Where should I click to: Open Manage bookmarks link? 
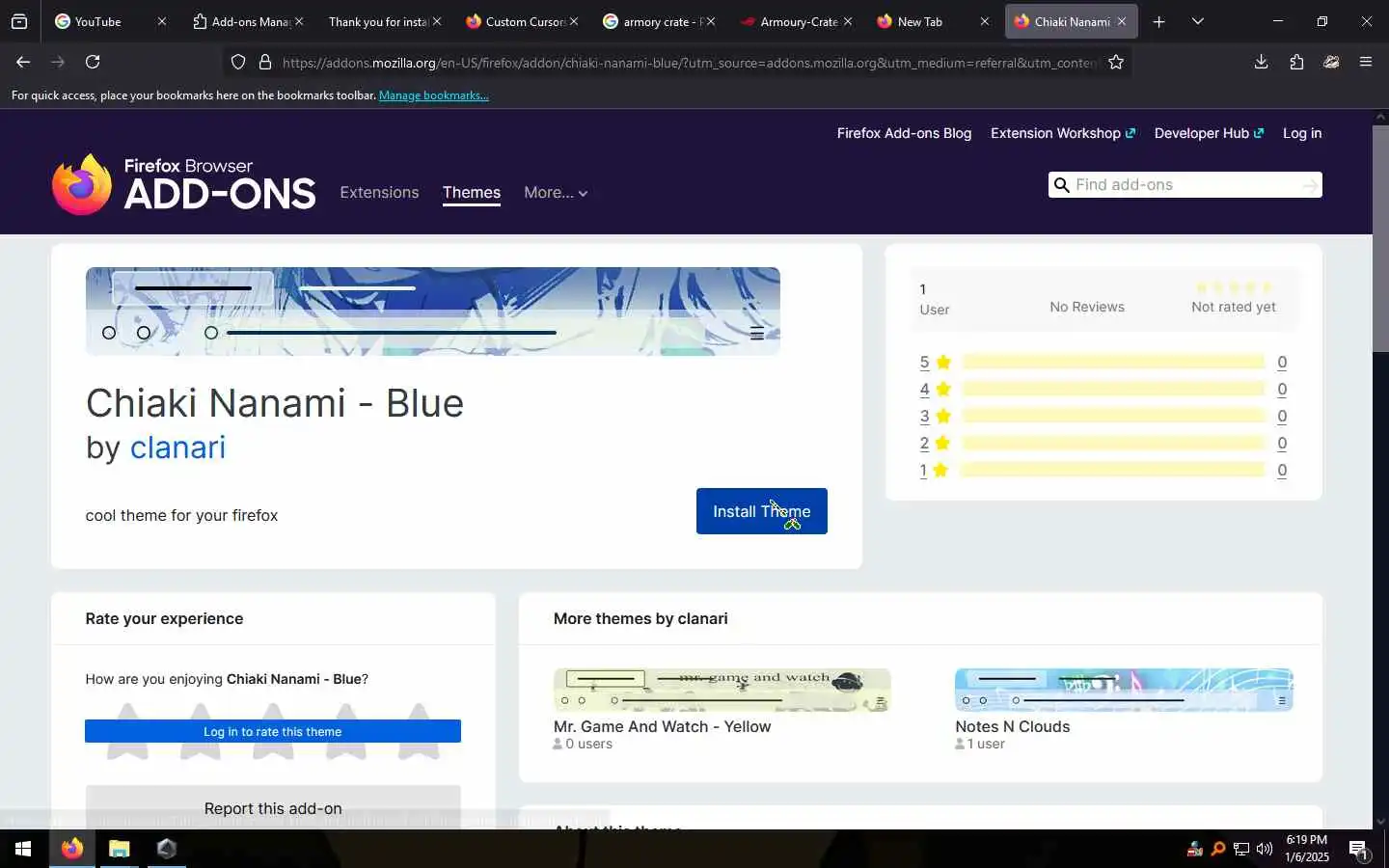tap(434, 95)
